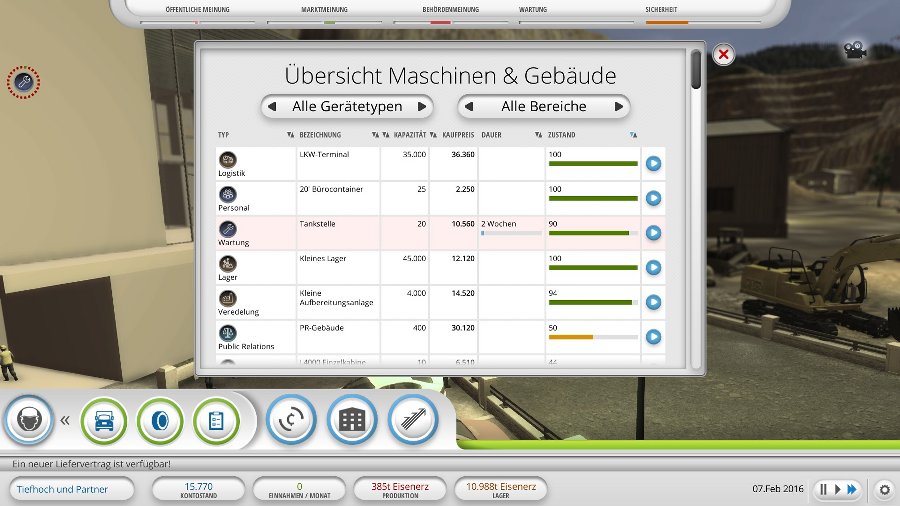Sort the table by Zustand column
Screen dimensions: 900x506
pos(632,135)
